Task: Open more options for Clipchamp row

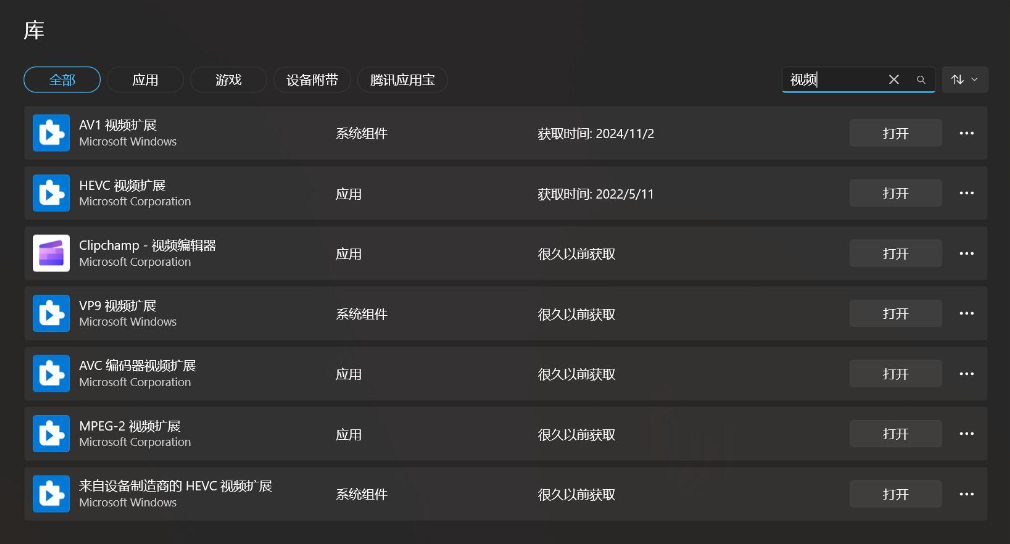Action: 966,254
